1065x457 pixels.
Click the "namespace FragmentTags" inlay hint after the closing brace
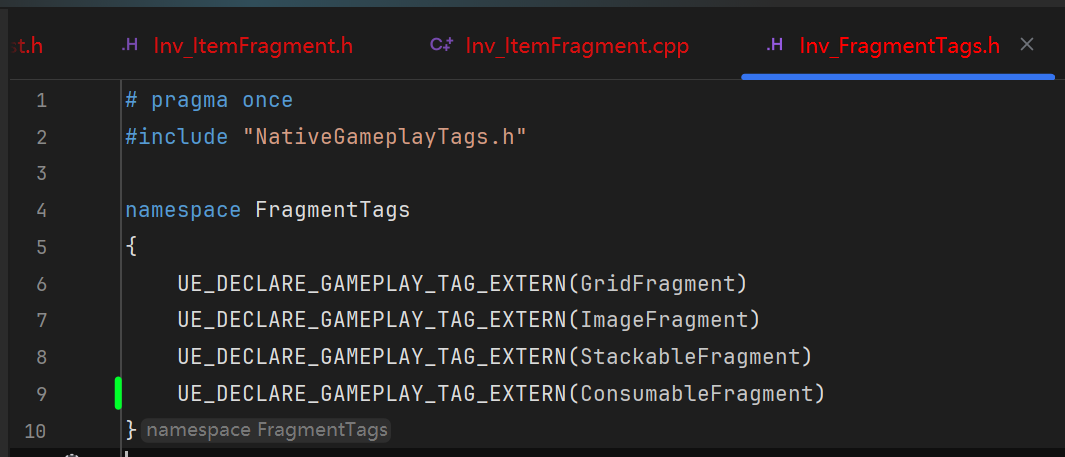[x=265, y=430]
